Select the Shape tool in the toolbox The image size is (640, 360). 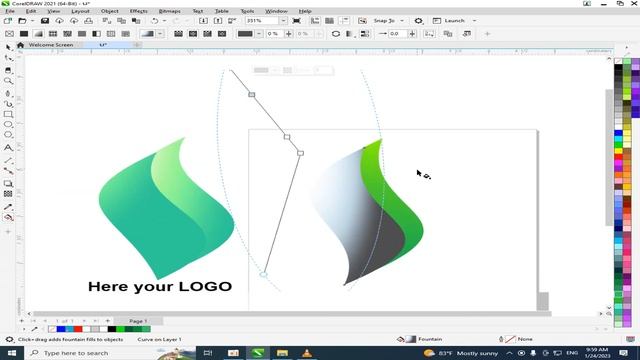point(8,59)
